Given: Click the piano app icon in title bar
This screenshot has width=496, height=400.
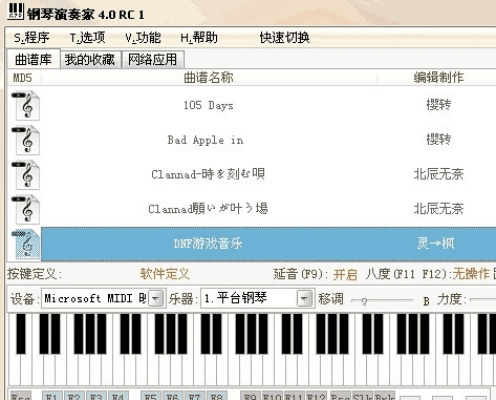Looking at the screenshot, I should point(15,11).
